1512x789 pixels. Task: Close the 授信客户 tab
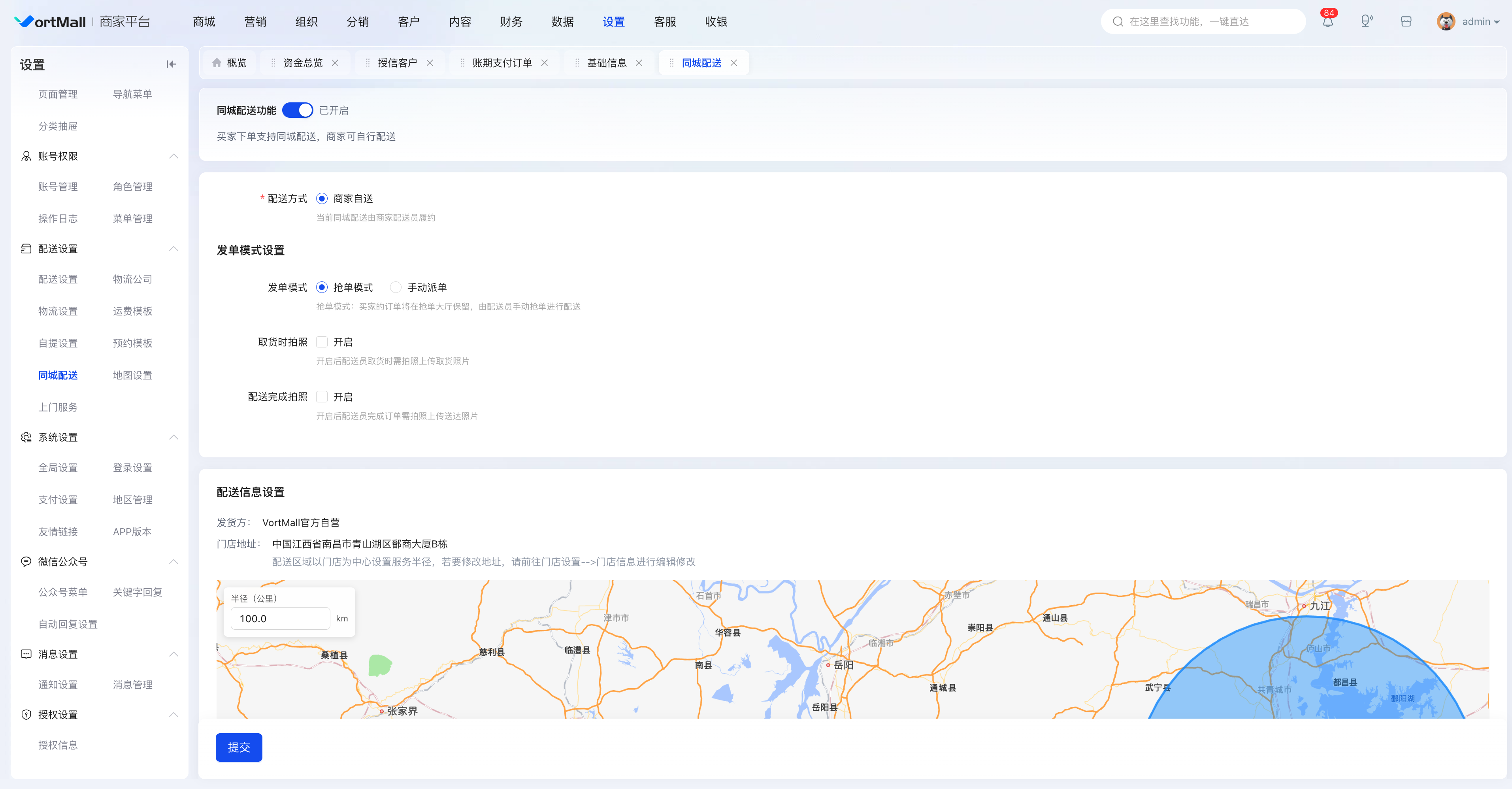pyautogui.click(x=430, y=63)
